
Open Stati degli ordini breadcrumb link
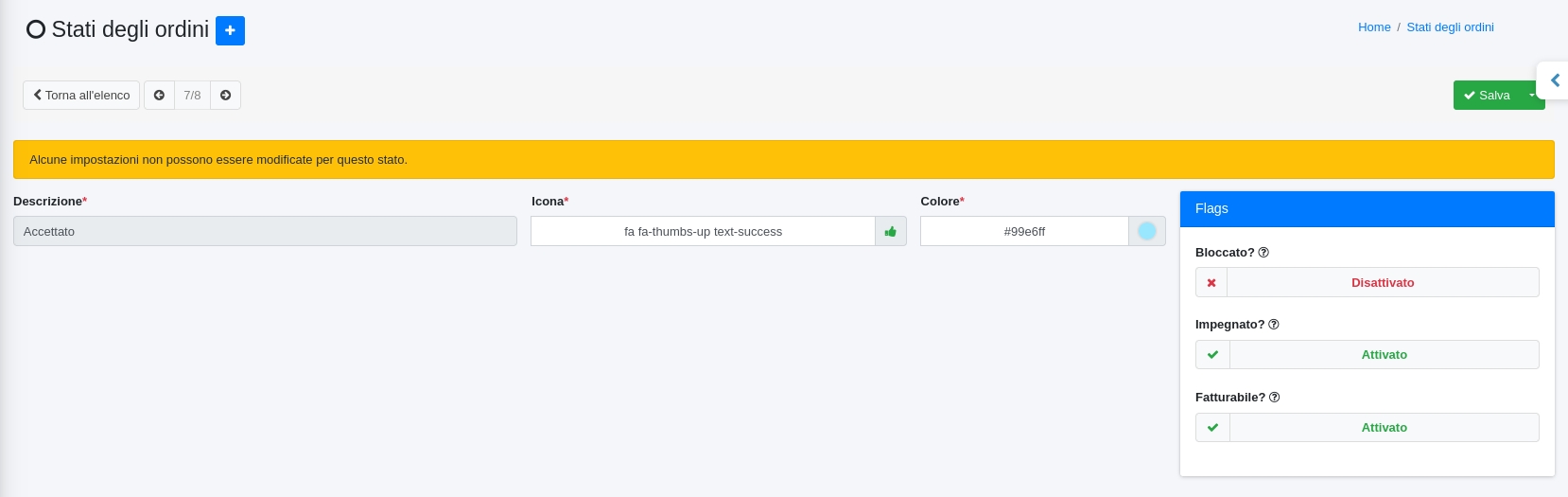[x=1450, y=27]
